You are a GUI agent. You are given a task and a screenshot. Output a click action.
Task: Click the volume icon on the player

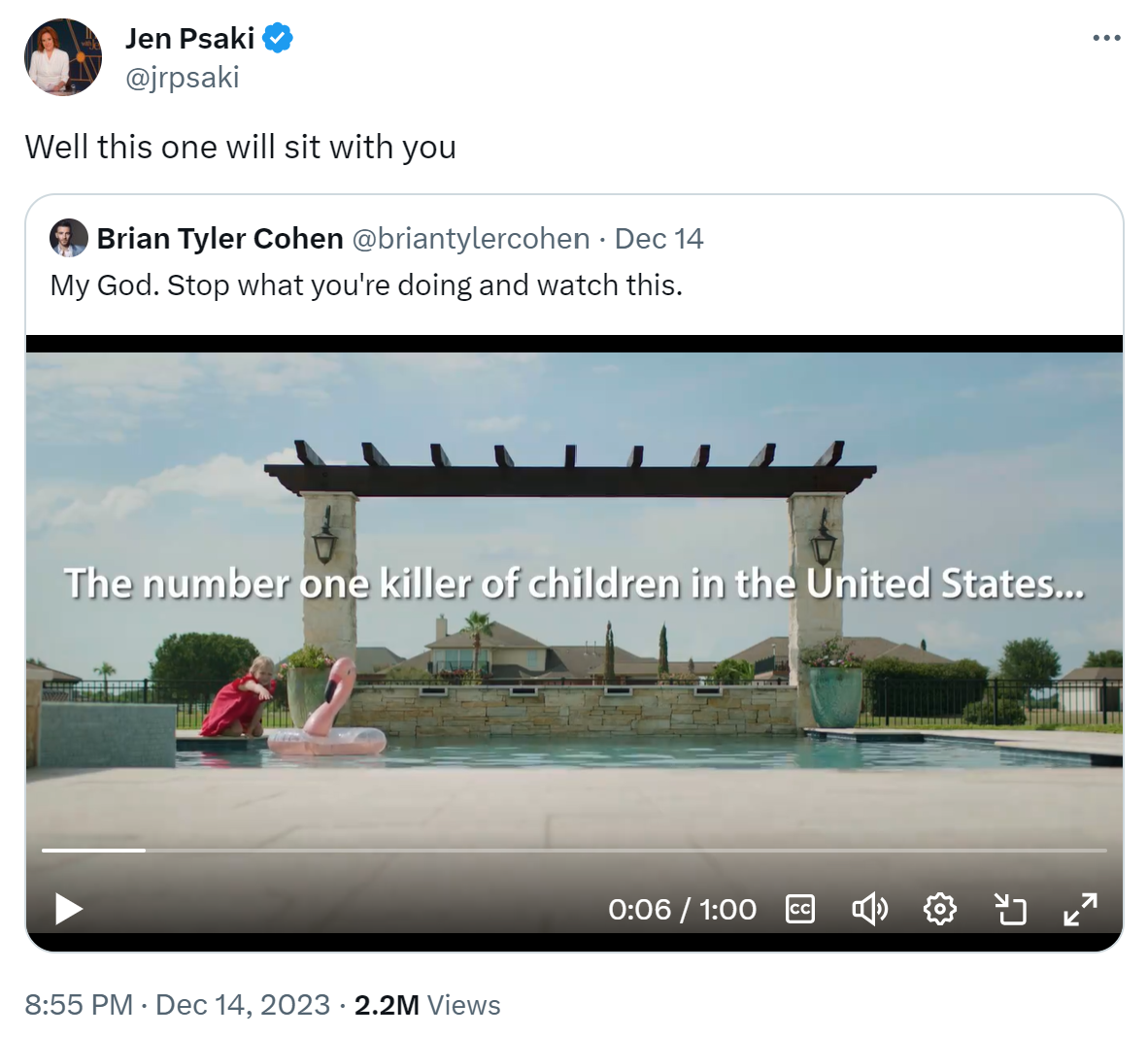869,909
